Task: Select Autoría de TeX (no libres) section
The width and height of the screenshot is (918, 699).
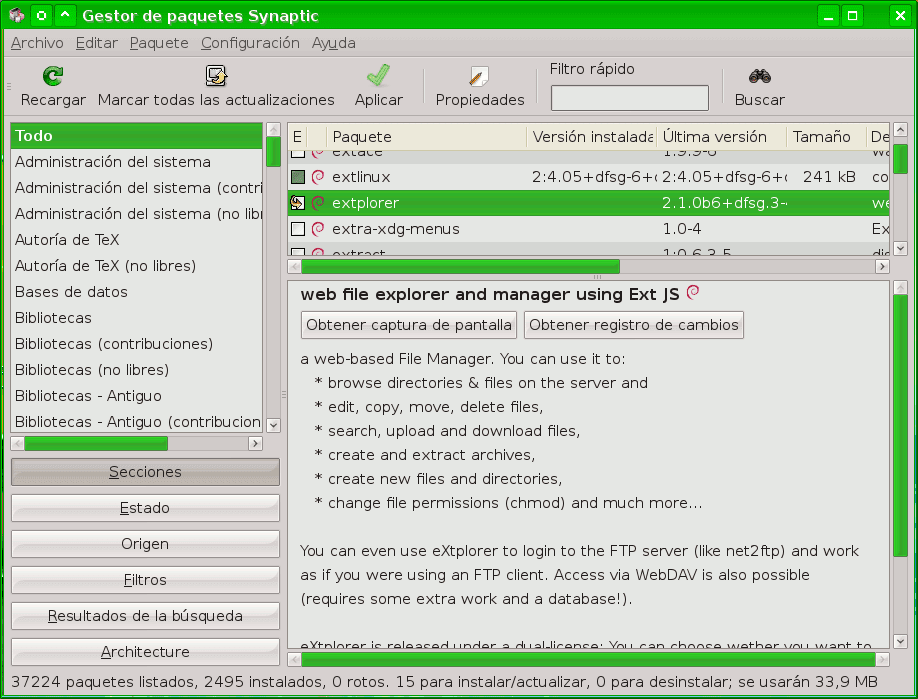Action: [x=136, y=266]
